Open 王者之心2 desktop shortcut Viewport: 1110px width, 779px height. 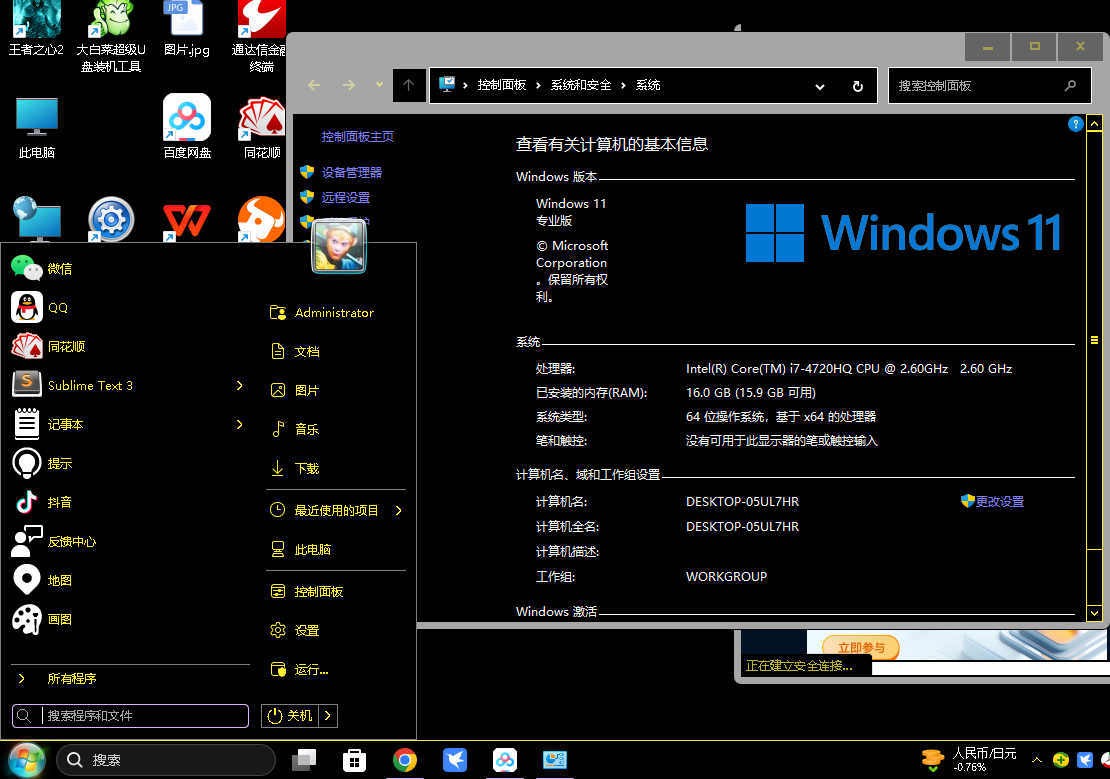[x=36, y=28]
